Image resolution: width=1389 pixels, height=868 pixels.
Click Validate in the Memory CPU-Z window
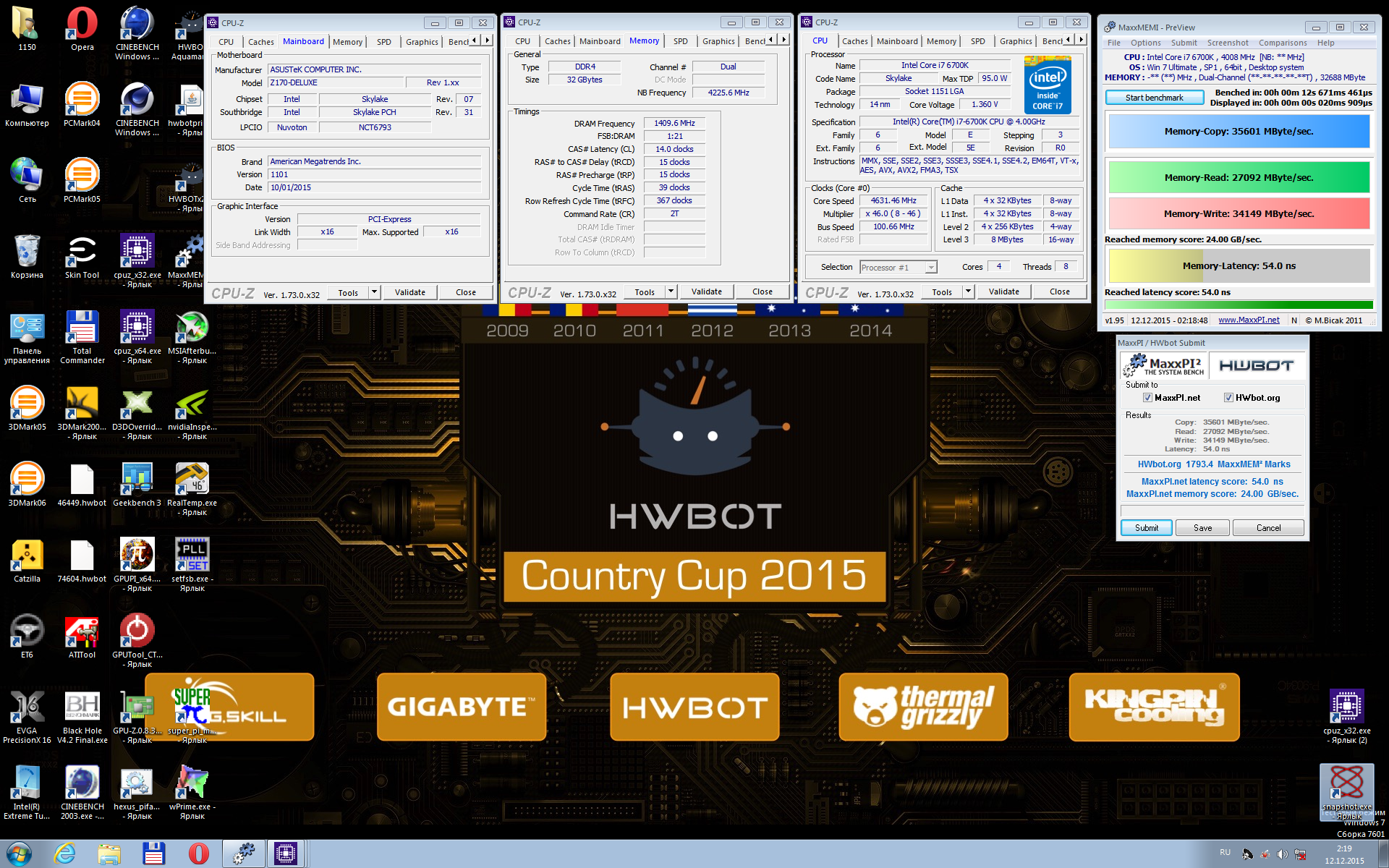click(x=706, y=292)
